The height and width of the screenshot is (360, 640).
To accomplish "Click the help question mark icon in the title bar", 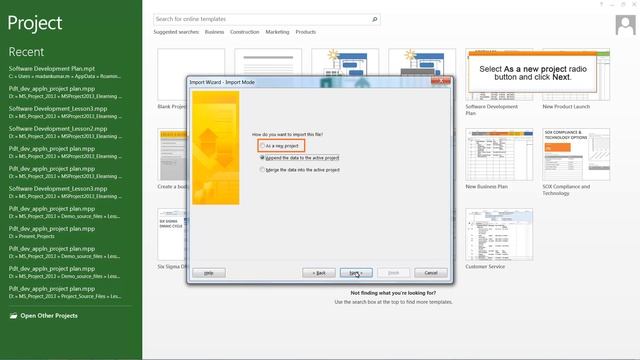I will [601, 4].
